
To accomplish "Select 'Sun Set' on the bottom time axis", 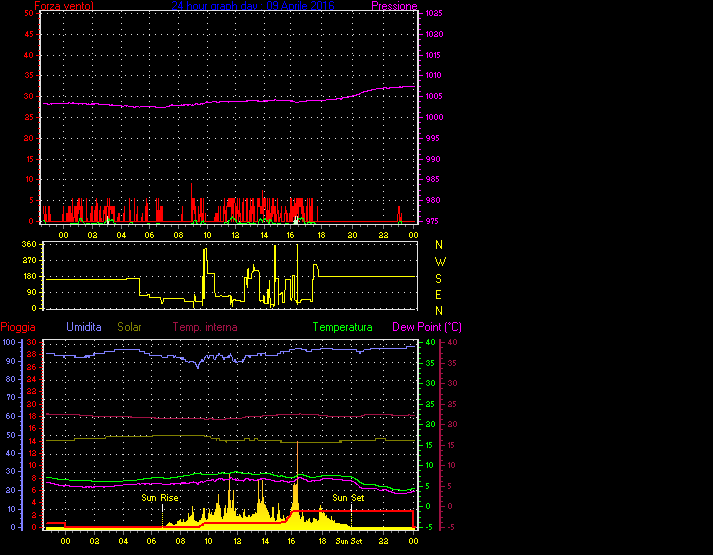I will click(x=349, y=541).
